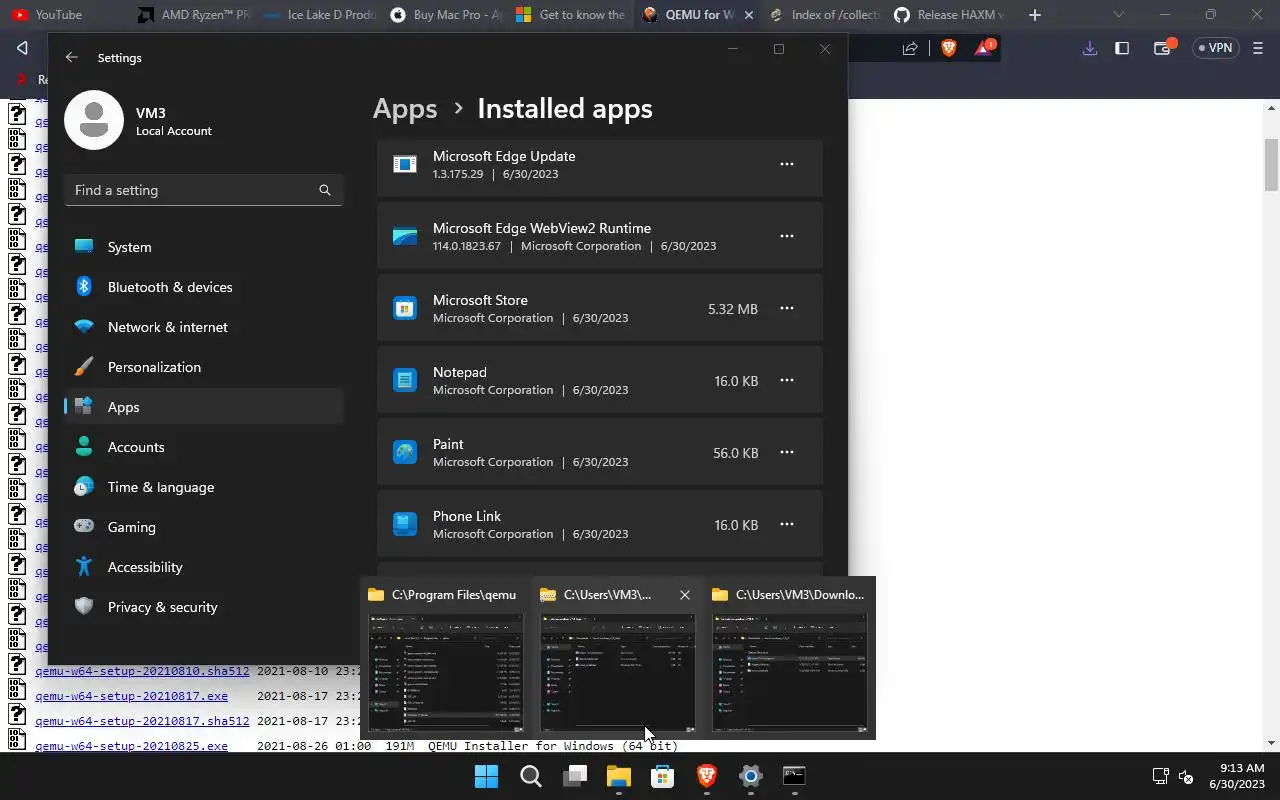Open Privacy & security settings
This screenshot has width=1280, height=800.
[x=204, y=607]
